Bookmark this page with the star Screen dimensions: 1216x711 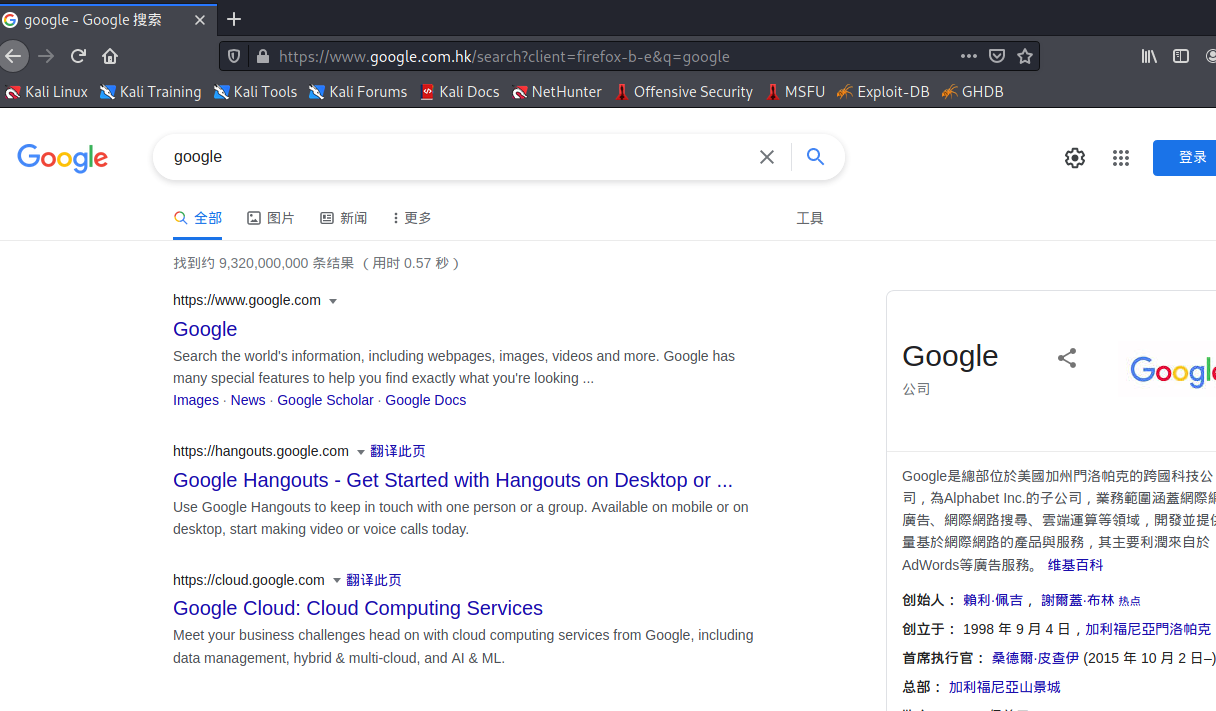pos(1025,56)
